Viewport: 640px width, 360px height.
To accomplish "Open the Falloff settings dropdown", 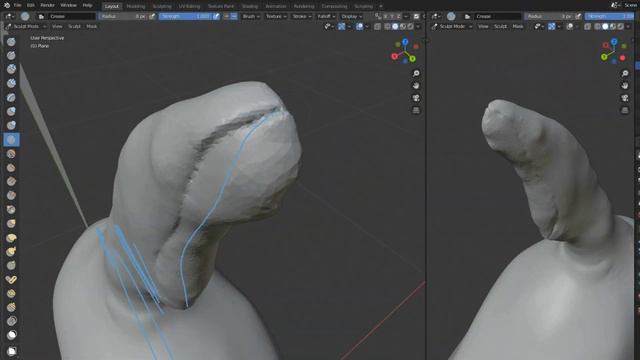I will 326,16.
